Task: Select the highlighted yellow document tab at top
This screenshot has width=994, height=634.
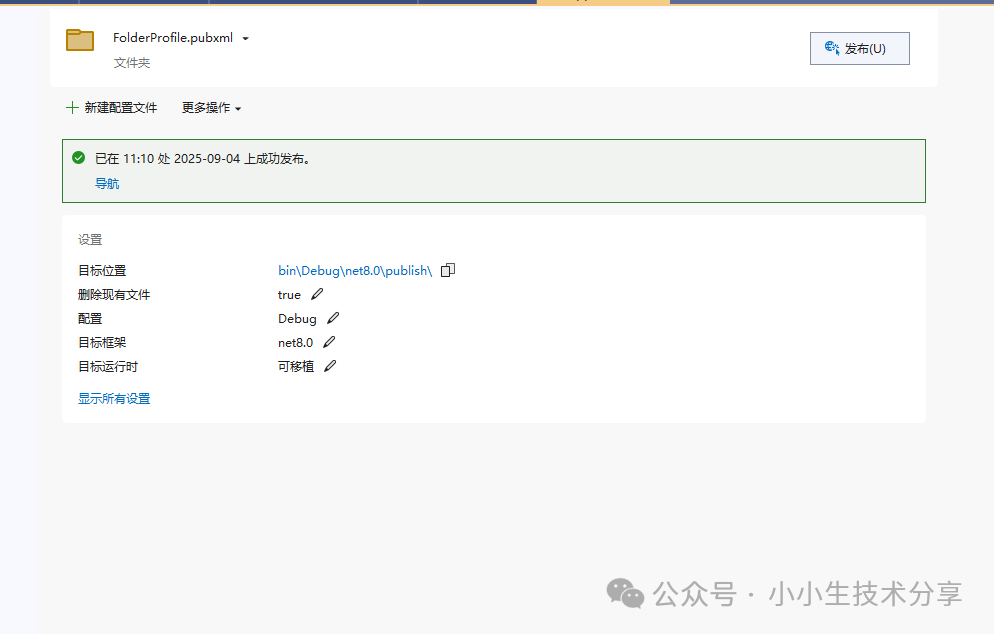Action: 603,2
